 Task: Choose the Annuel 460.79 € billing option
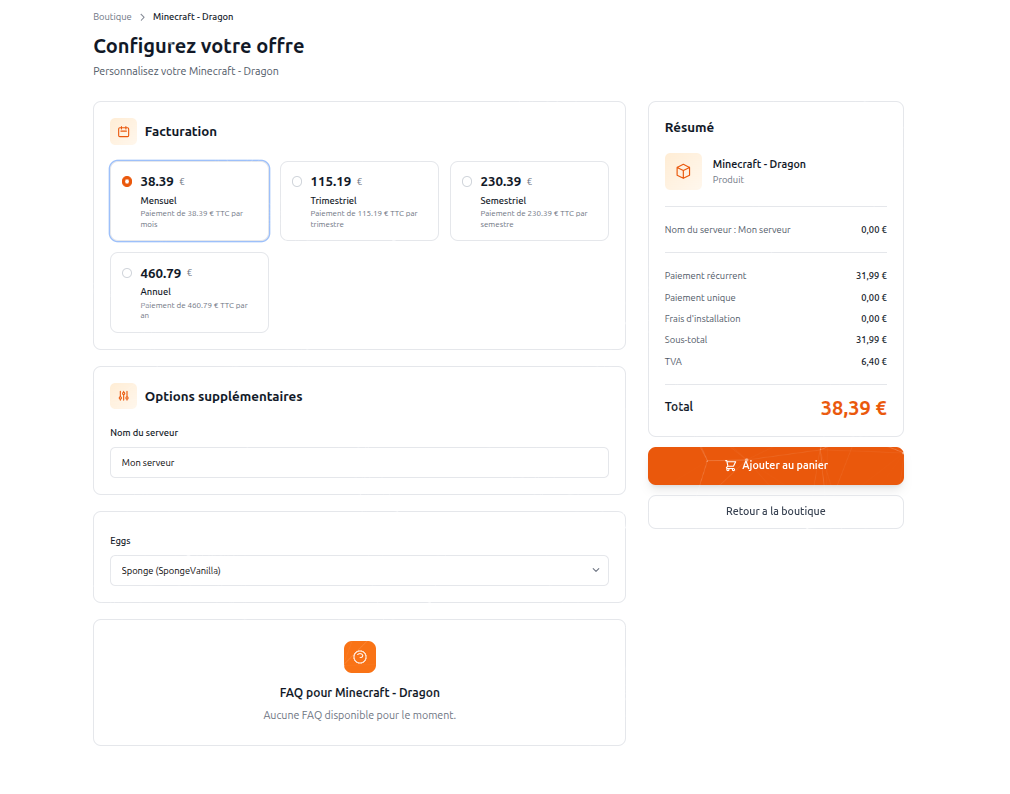point(127,273)
